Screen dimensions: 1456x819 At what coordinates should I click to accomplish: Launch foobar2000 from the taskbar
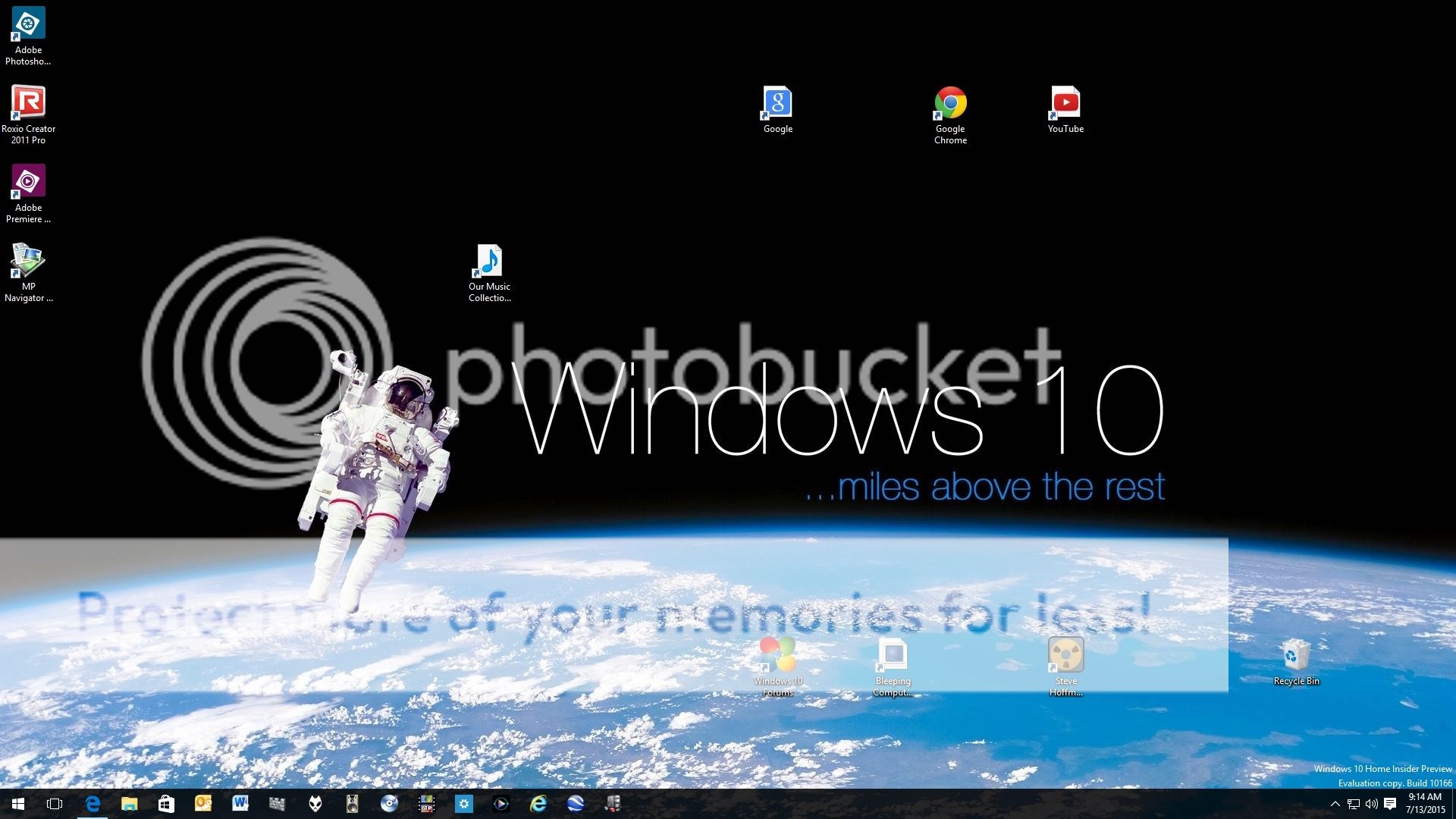315,804
